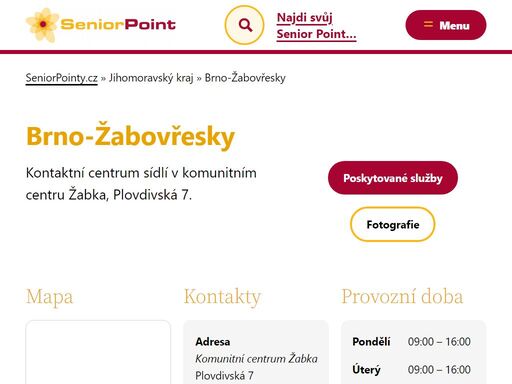
Task: Click the Mapa section heading
Action: tap(49, 297)
